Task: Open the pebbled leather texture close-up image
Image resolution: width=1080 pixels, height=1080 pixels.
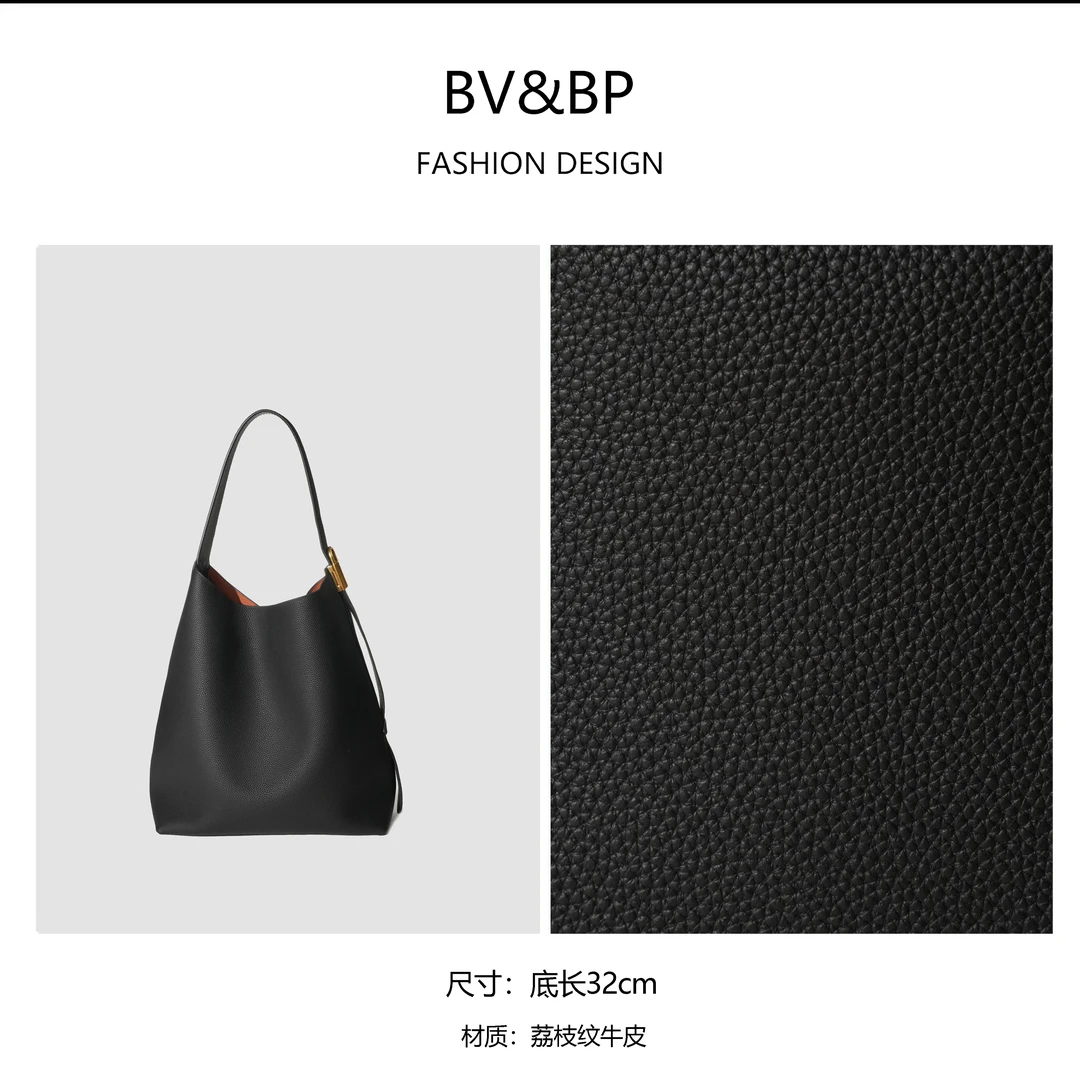Action: pos(801,590)
